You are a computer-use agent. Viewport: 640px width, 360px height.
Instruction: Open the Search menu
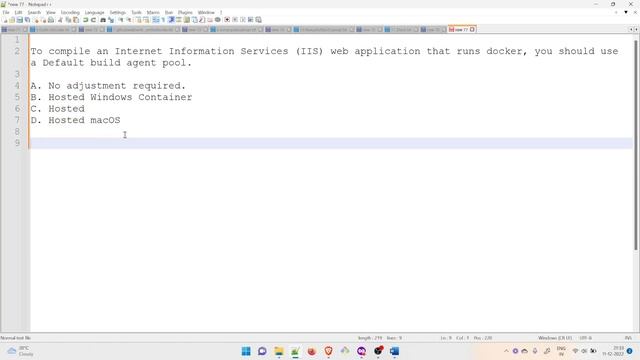tap(34, 13)
